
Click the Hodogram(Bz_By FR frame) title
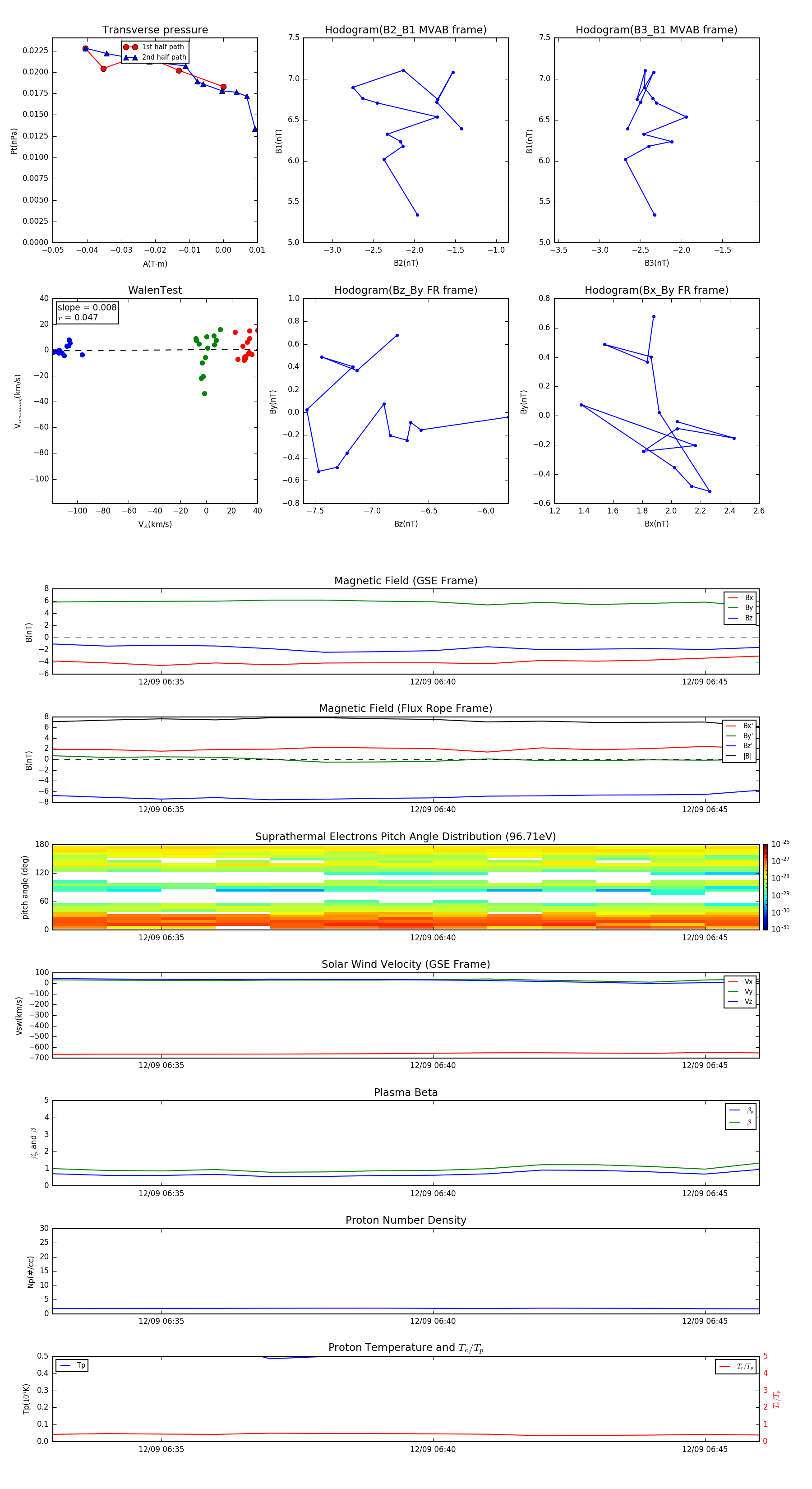(406, 290)
